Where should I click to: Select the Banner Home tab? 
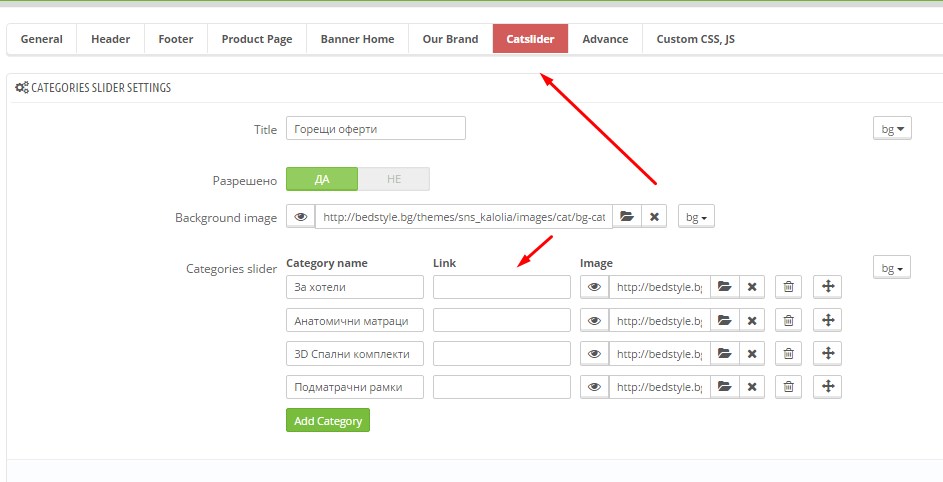click(x=357, y=39)
